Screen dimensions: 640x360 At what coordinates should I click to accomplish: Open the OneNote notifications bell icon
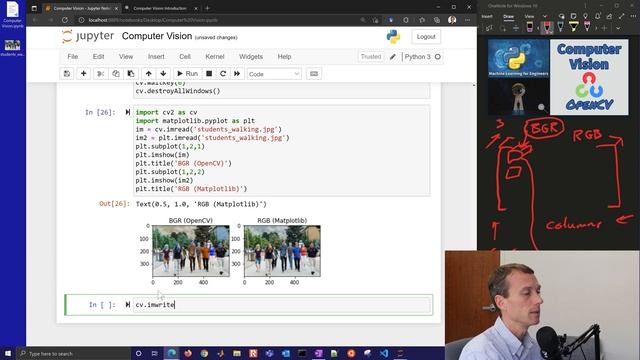[597, 16]
